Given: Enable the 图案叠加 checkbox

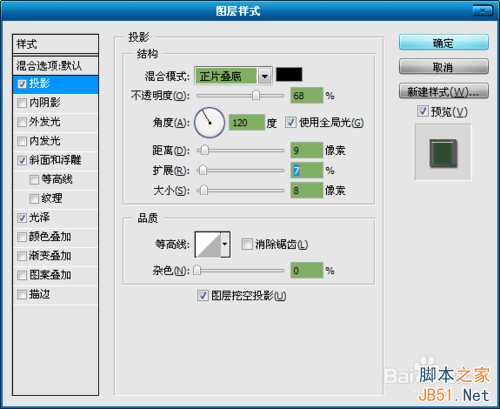Looking at the screenshot, I should click(x=22, y=275).
